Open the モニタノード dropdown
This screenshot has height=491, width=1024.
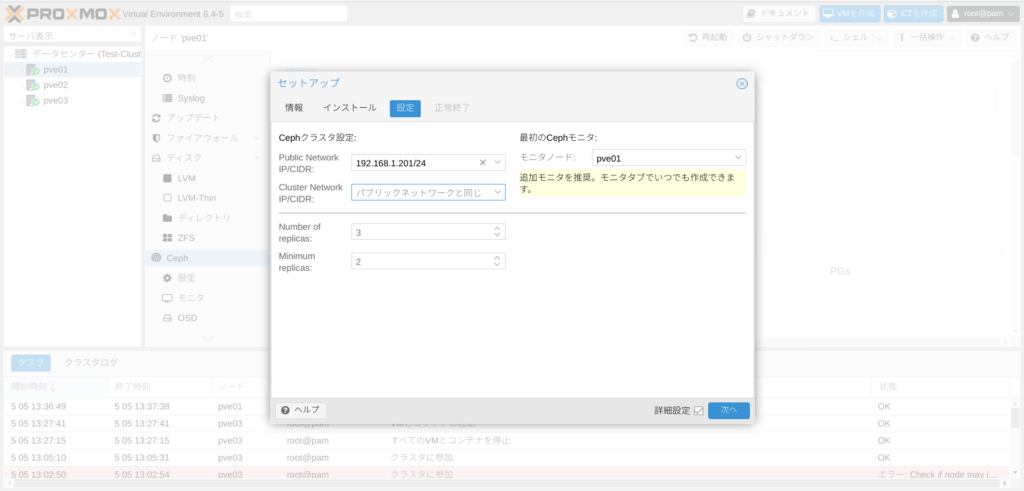point(738,157)
